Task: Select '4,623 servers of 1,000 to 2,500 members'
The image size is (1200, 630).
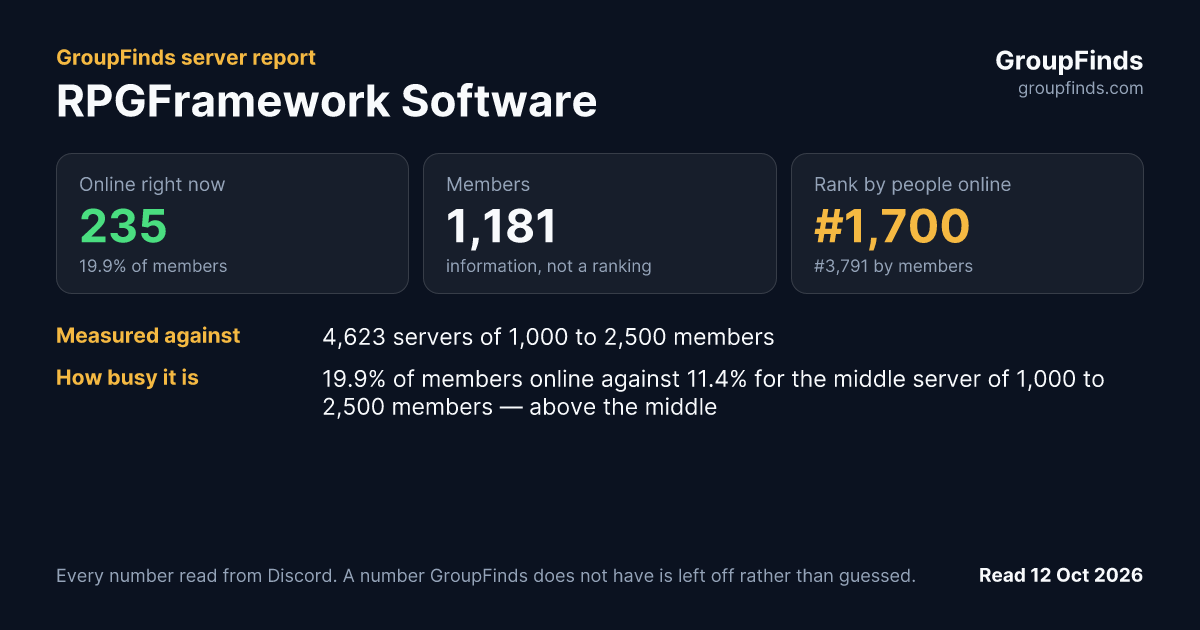Action: tap(548, 337)
